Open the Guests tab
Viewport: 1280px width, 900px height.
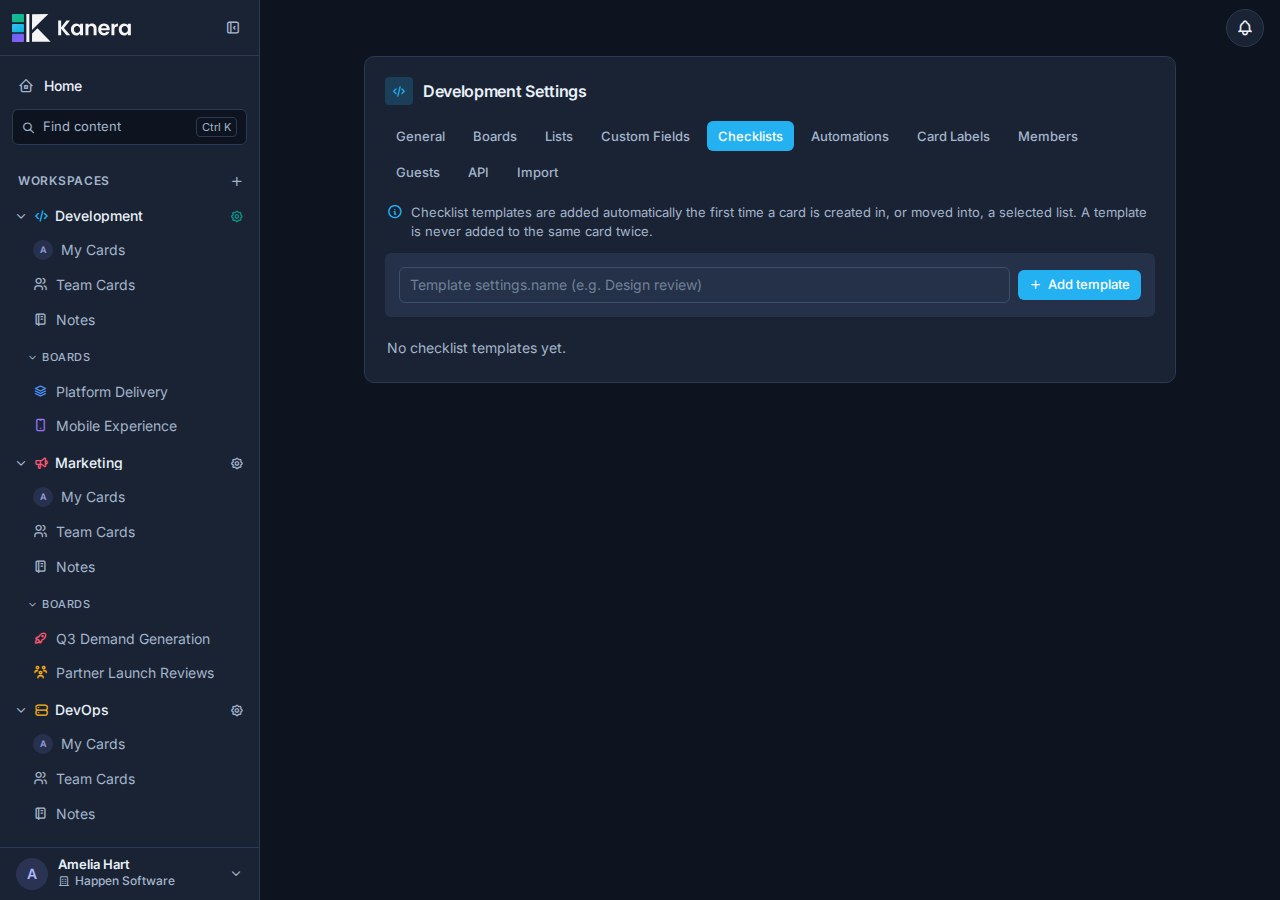pyautogui.click(x=418, y=172)
